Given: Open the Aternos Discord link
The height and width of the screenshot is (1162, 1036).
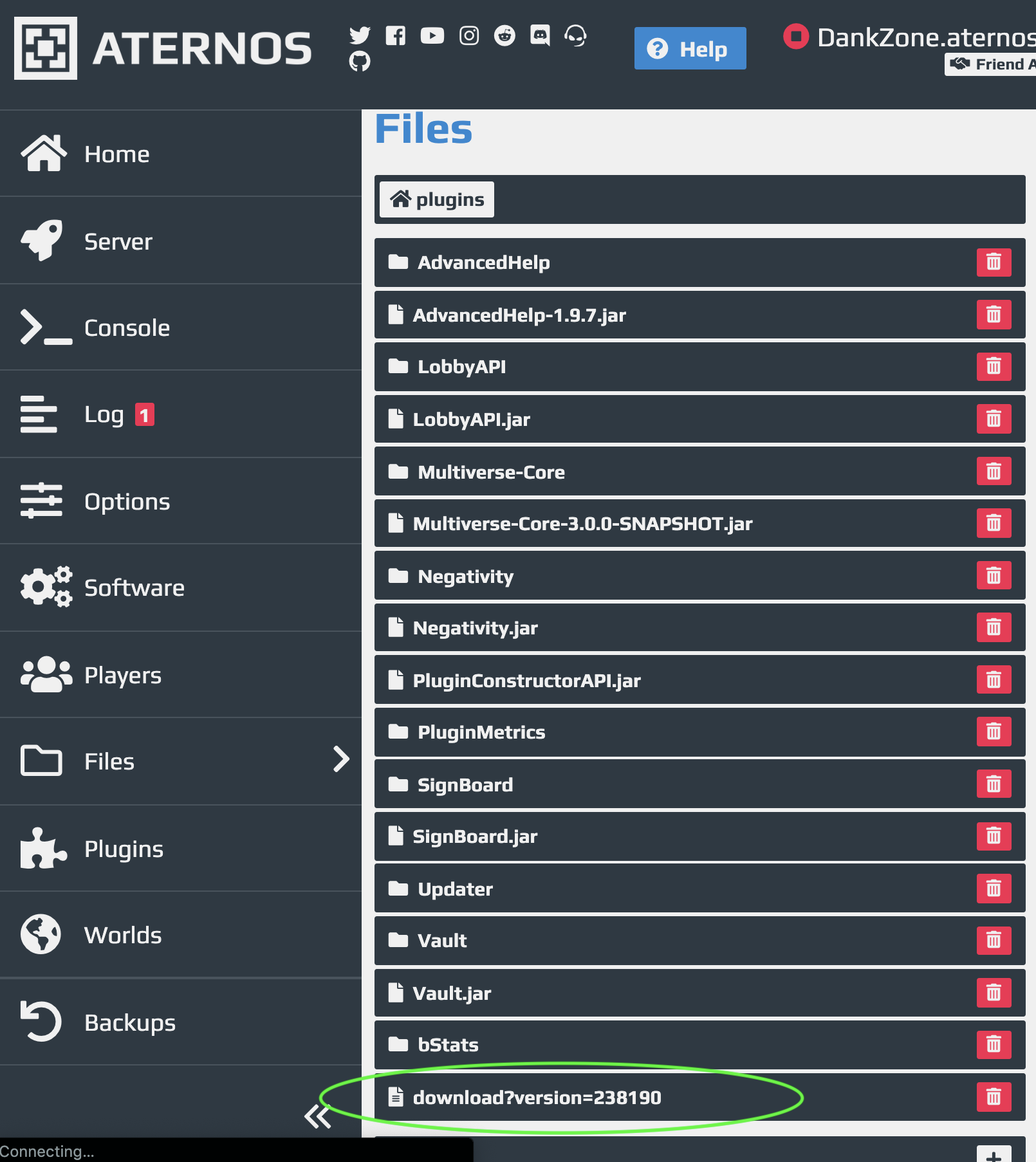Looking at the screenshot, I should tap(540, 35).
